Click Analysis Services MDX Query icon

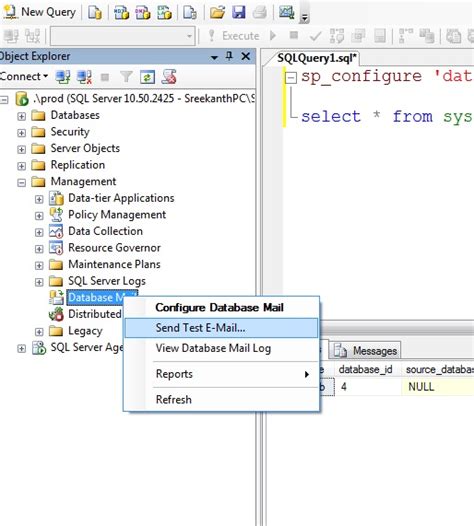121,12
